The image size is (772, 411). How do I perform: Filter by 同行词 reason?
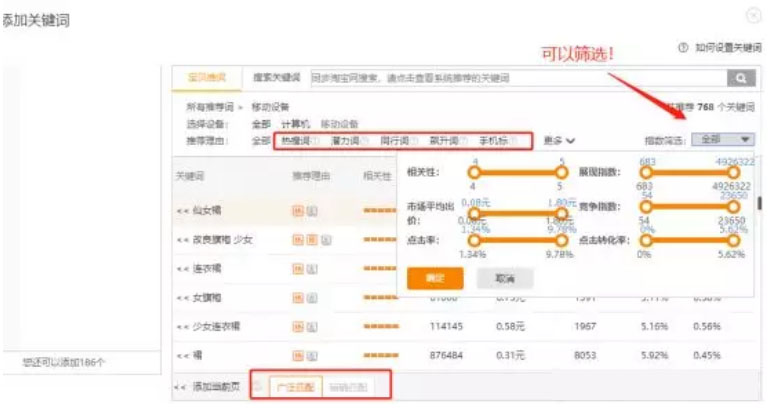[x=394, y=141]
